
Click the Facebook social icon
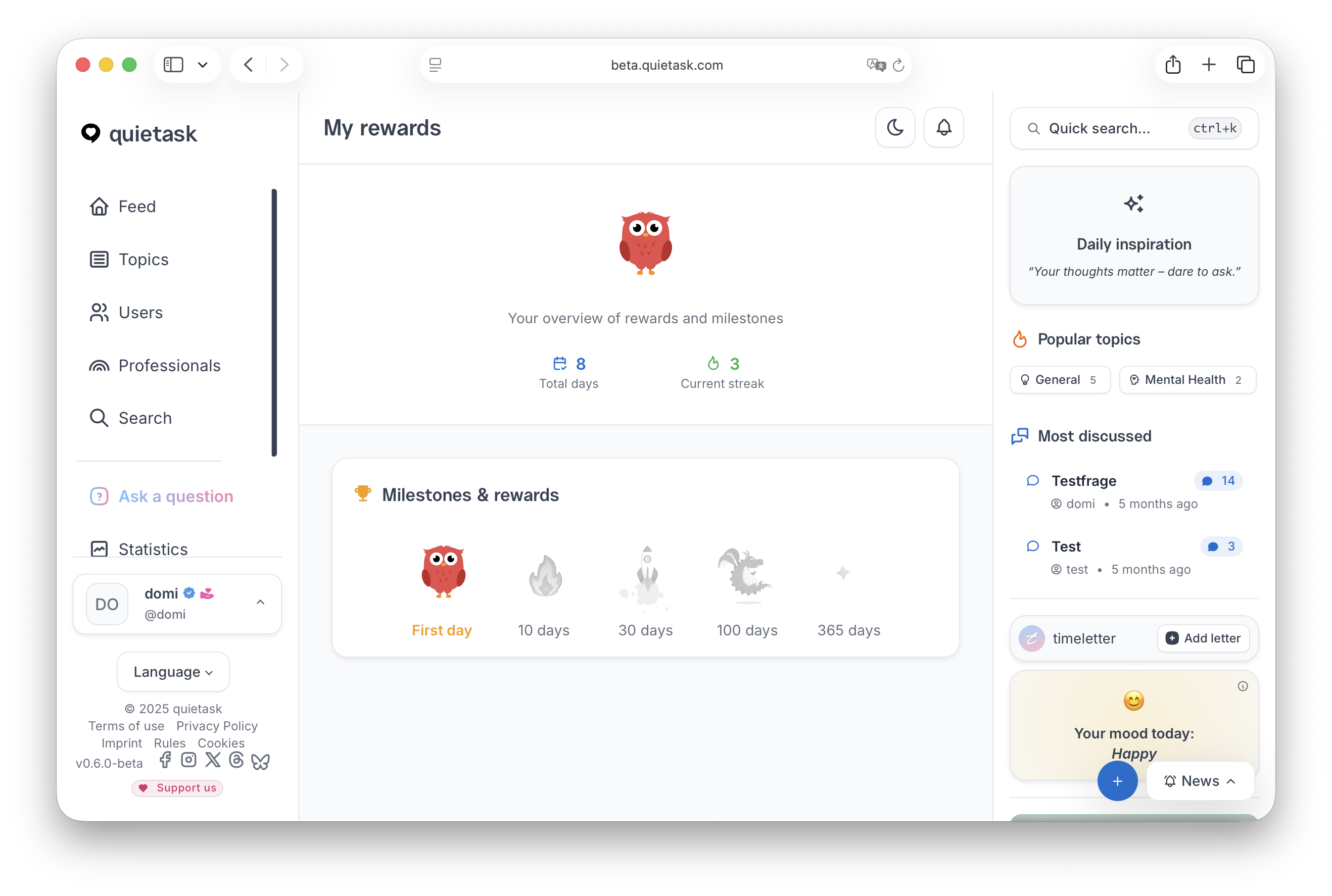[x=165, y=760]
